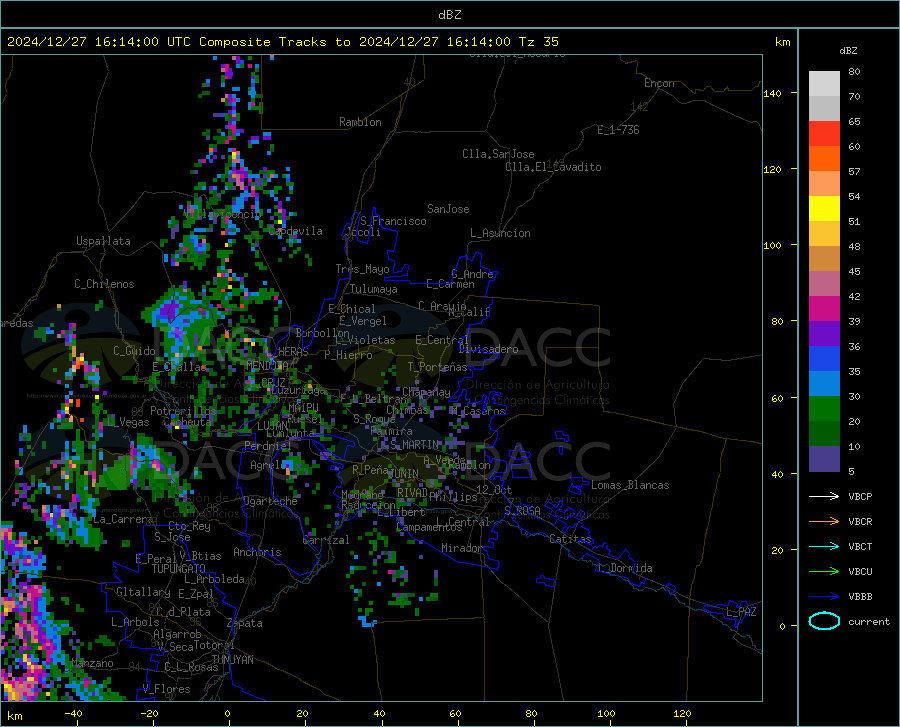The image size is (900, 727).
Task: Select the magenta 39 dBZ color swatch
Action: 824,309
